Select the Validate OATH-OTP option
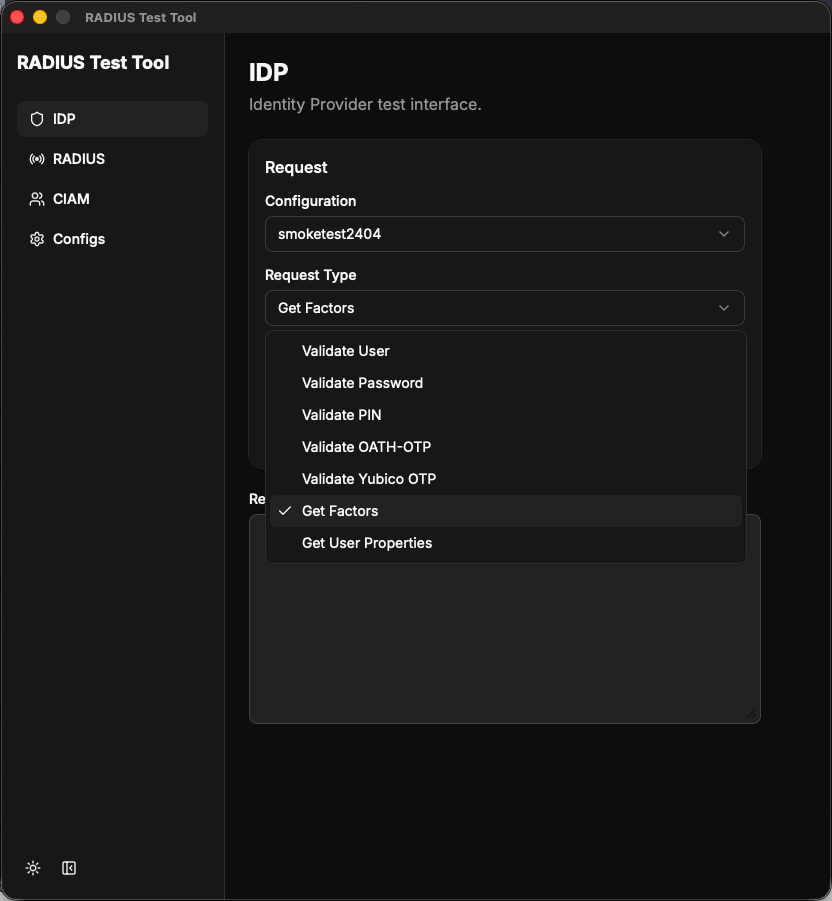Screen dimensions: 832x901 tap(506, 447)
